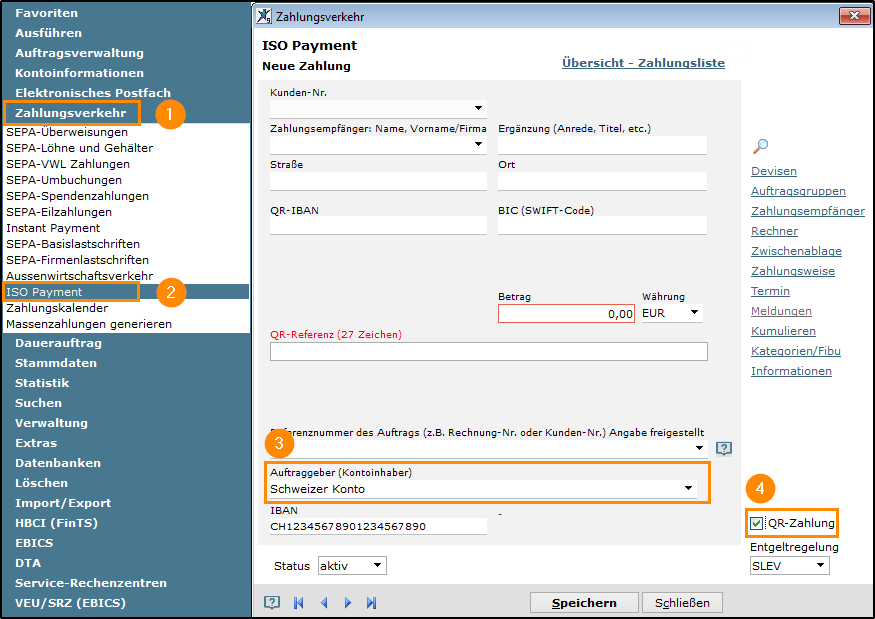
Task: Choose Aussenwirtschaftsverkehr entry
Action: (x=79, y=276)
